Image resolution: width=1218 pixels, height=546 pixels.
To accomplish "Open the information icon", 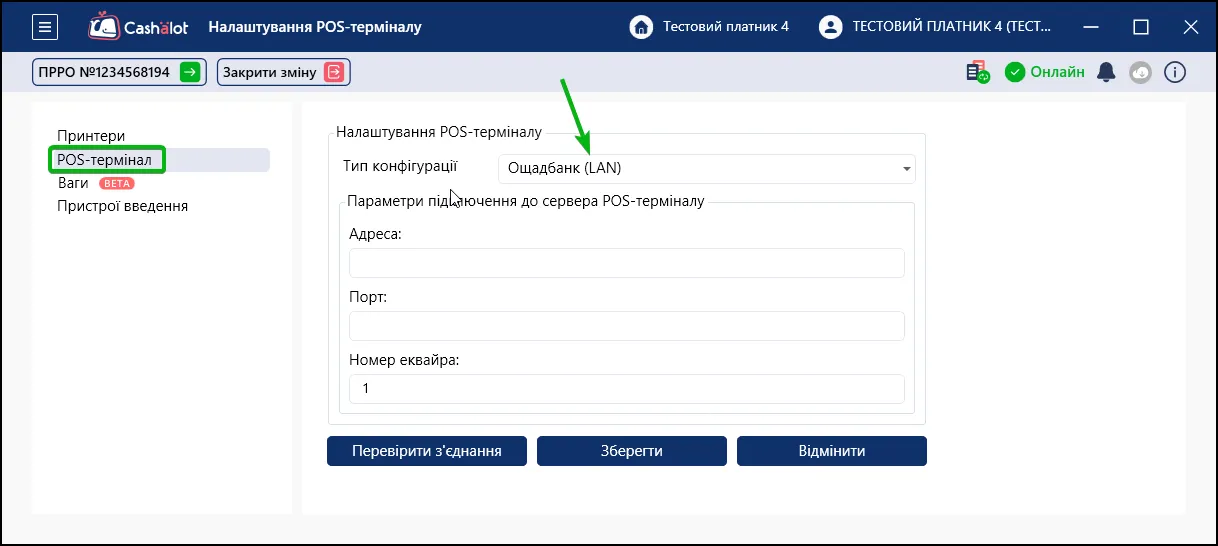I will 1174,72.
